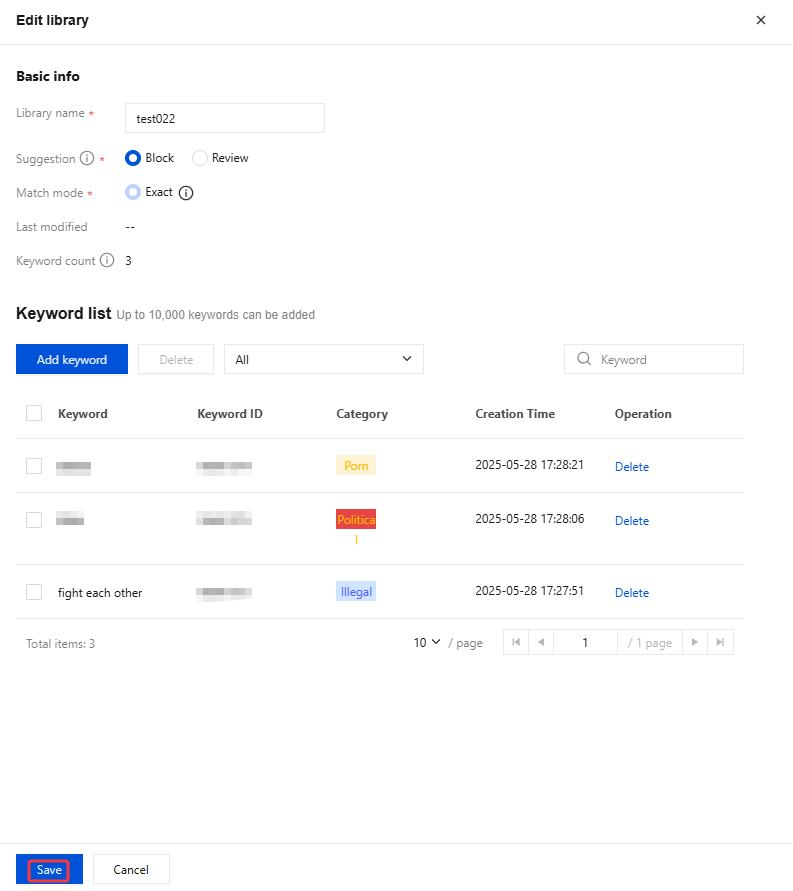The image size is (793, 891).
Task: Go to the first page of keywords
Action: tap(516, 642)
